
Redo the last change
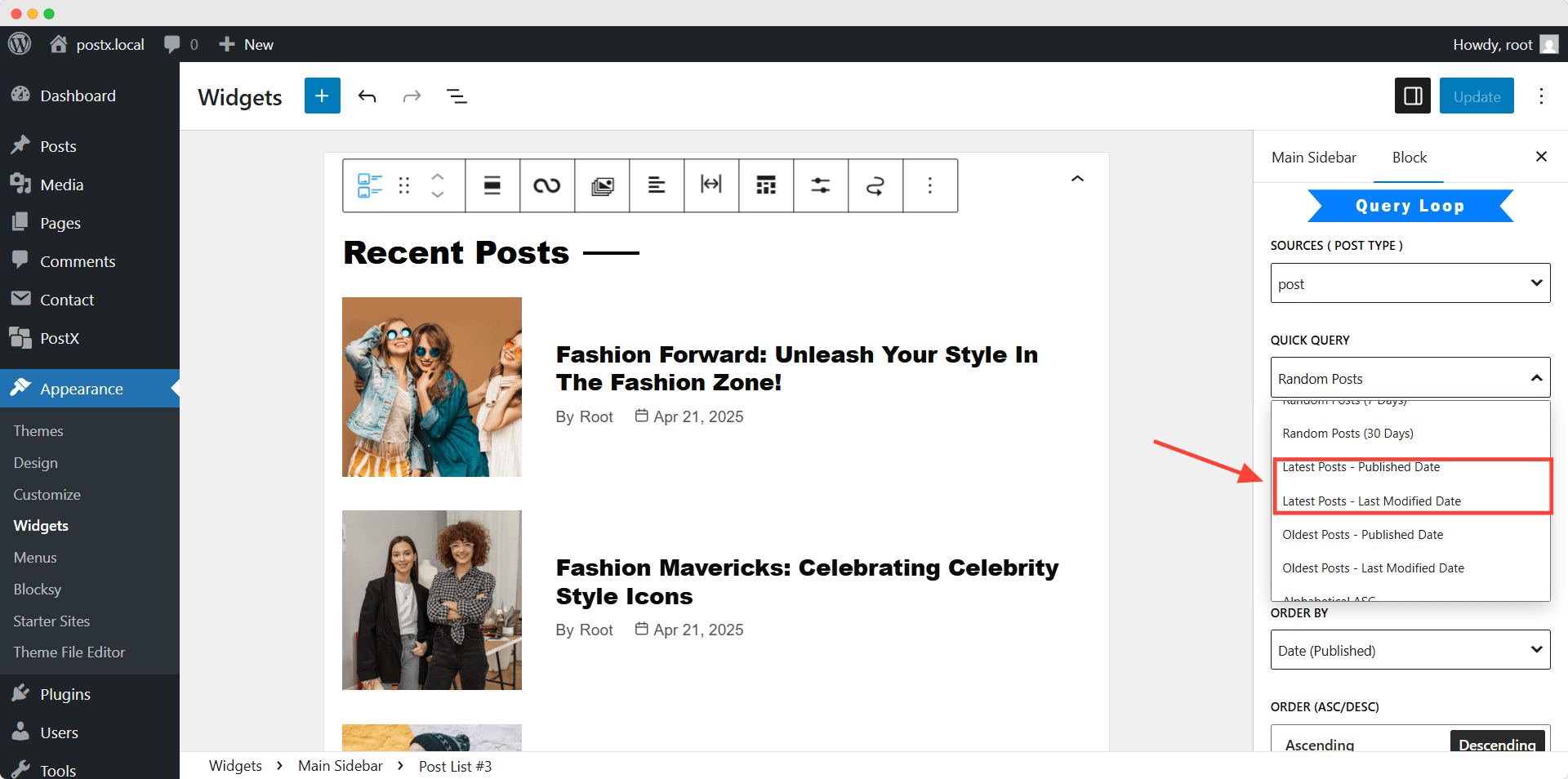[x=412, y=96]
